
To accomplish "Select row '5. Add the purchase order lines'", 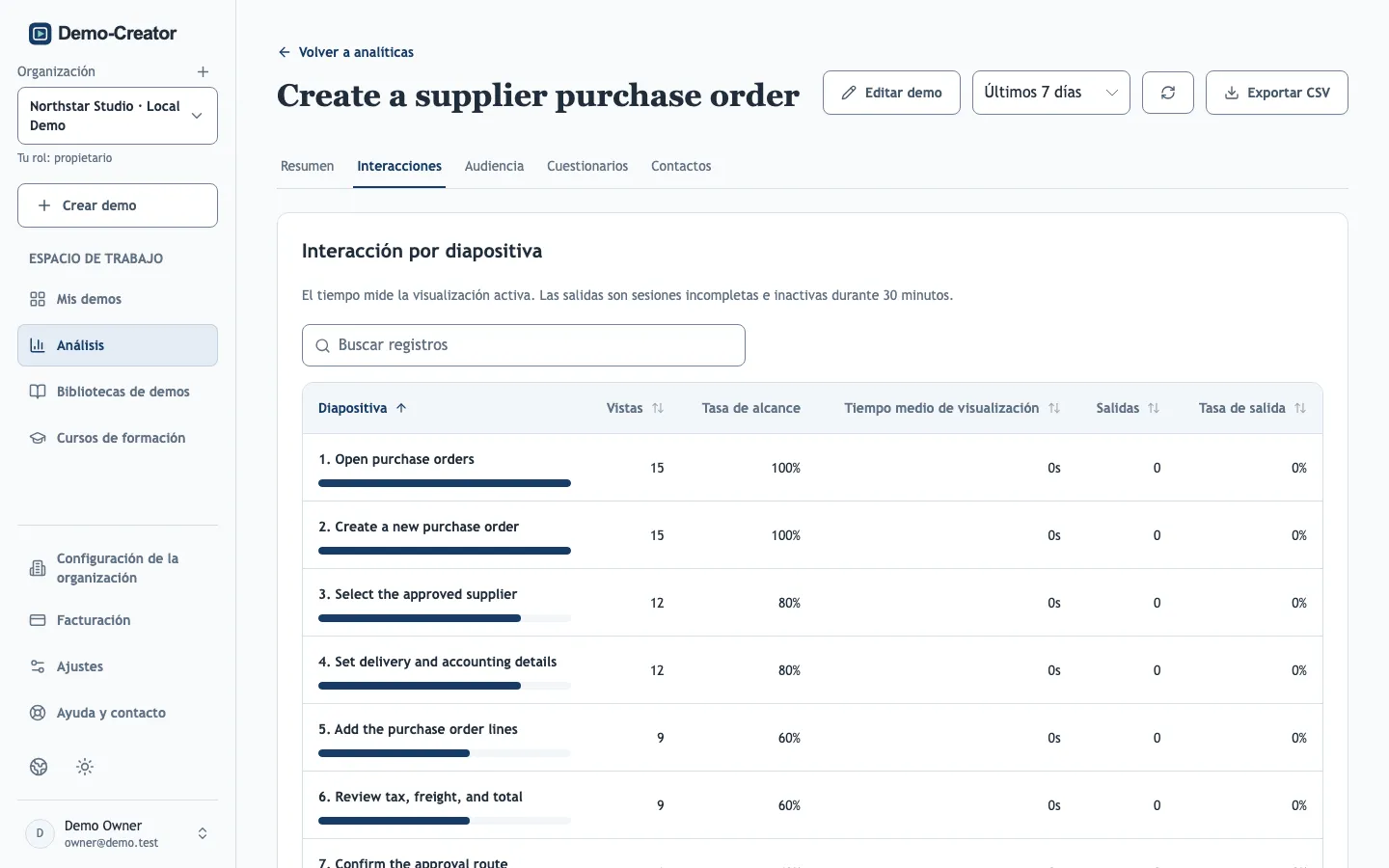I will point(812,738).
